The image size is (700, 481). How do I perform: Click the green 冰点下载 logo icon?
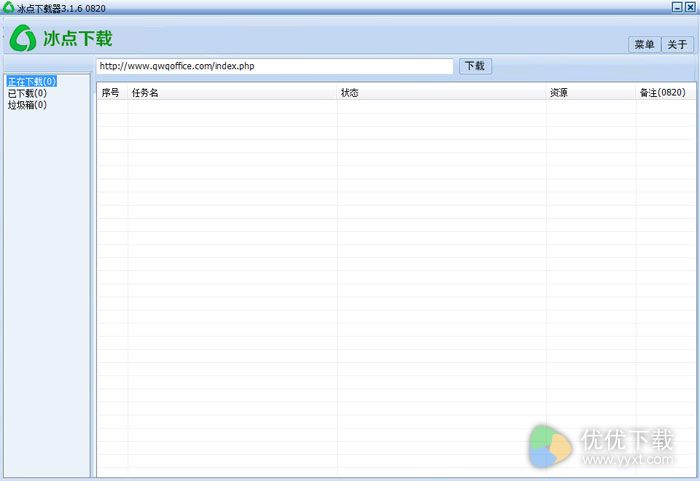(23, 38)
